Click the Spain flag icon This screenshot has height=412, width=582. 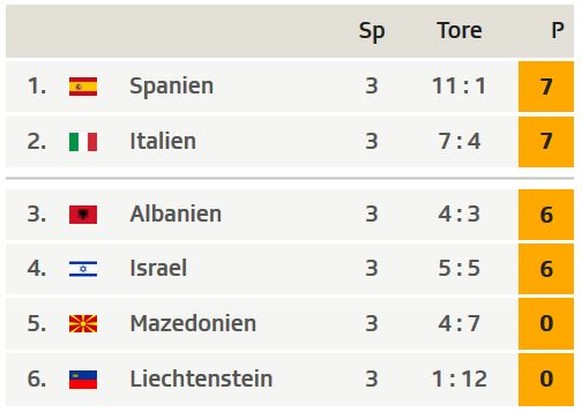click(x=83, y=86)
